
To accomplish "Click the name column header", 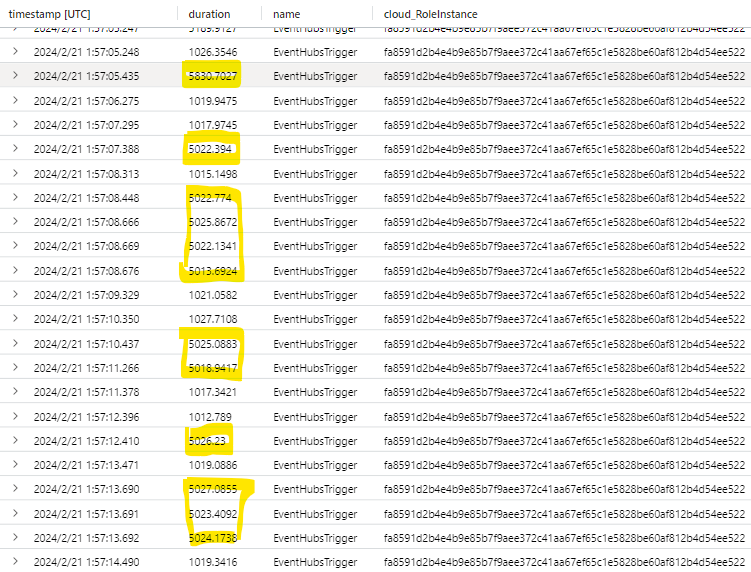I will point(287,14).
